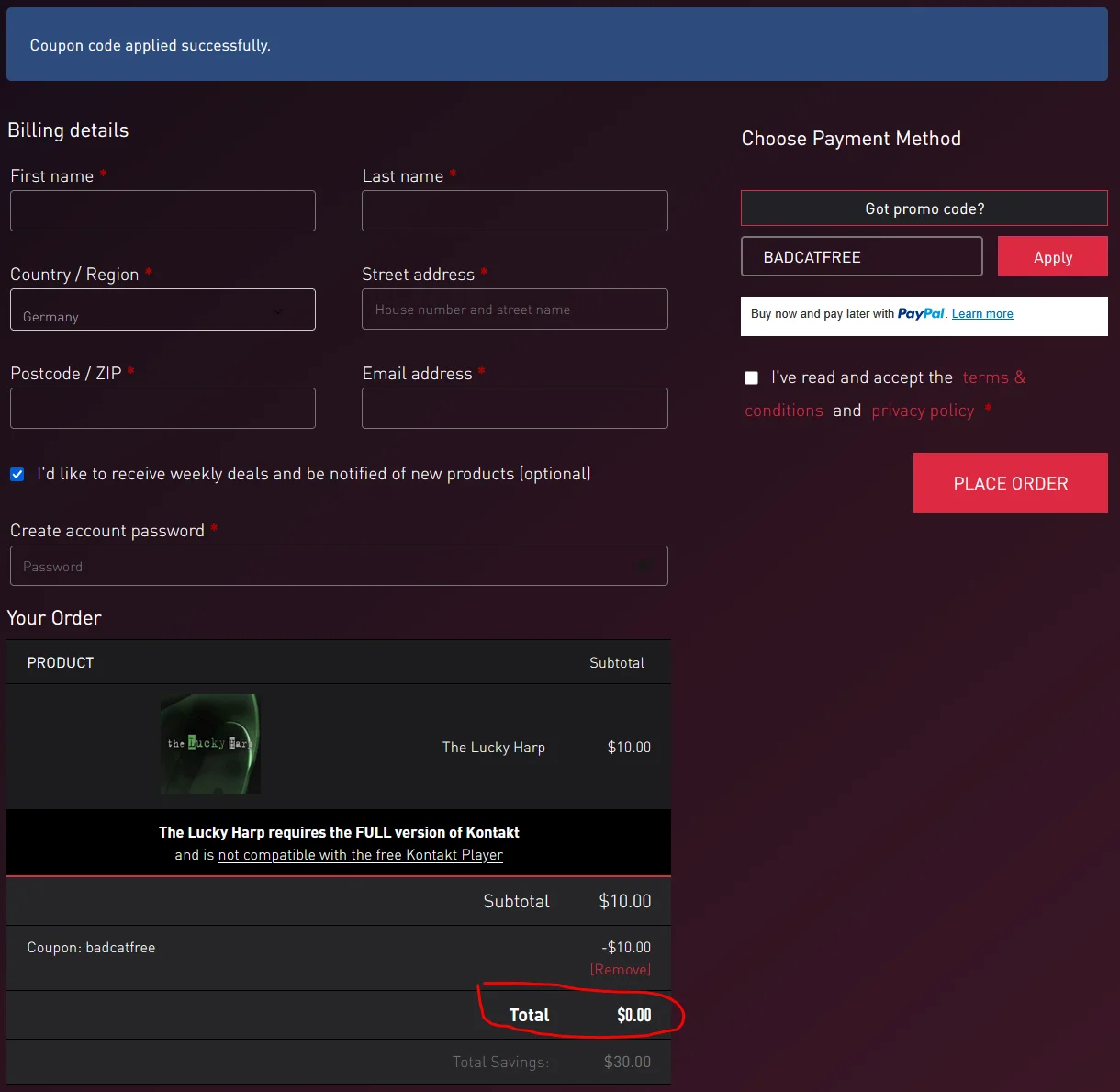
Task: Click the promo code BADCATFREE field
Action: tap(862, 256)
